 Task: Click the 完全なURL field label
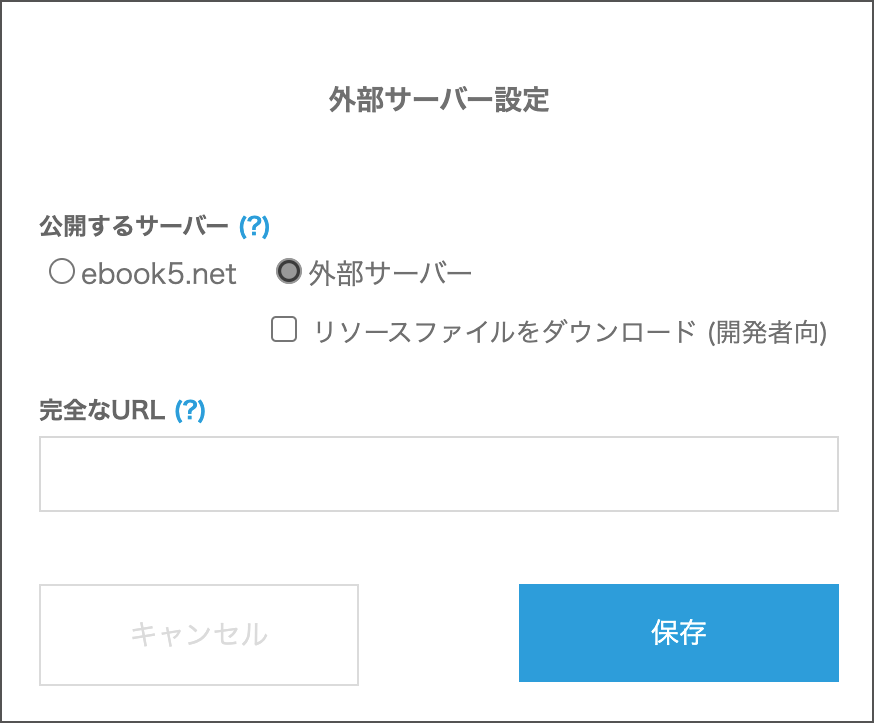coord(102,410)
